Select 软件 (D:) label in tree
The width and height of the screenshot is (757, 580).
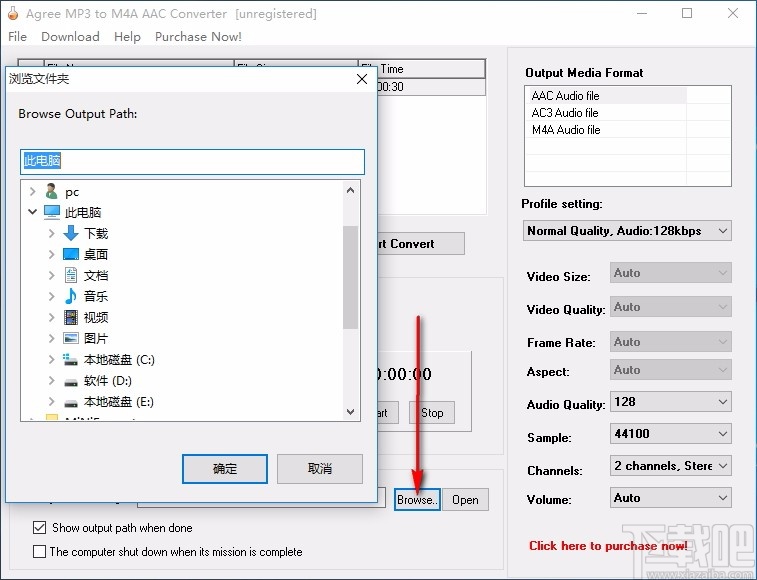(x=108, y=381)
